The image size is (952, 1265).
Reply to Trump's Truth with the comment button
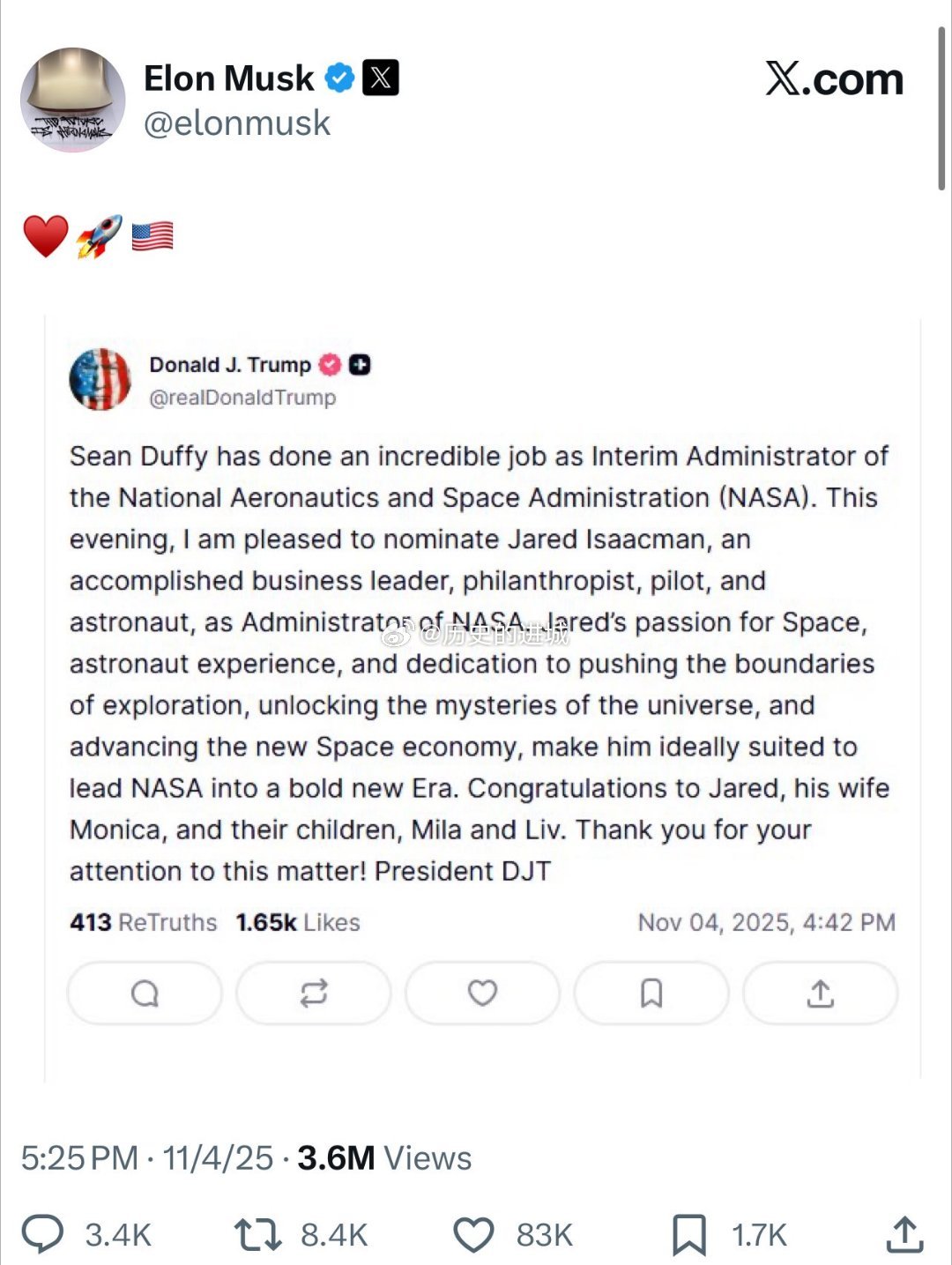145,993
